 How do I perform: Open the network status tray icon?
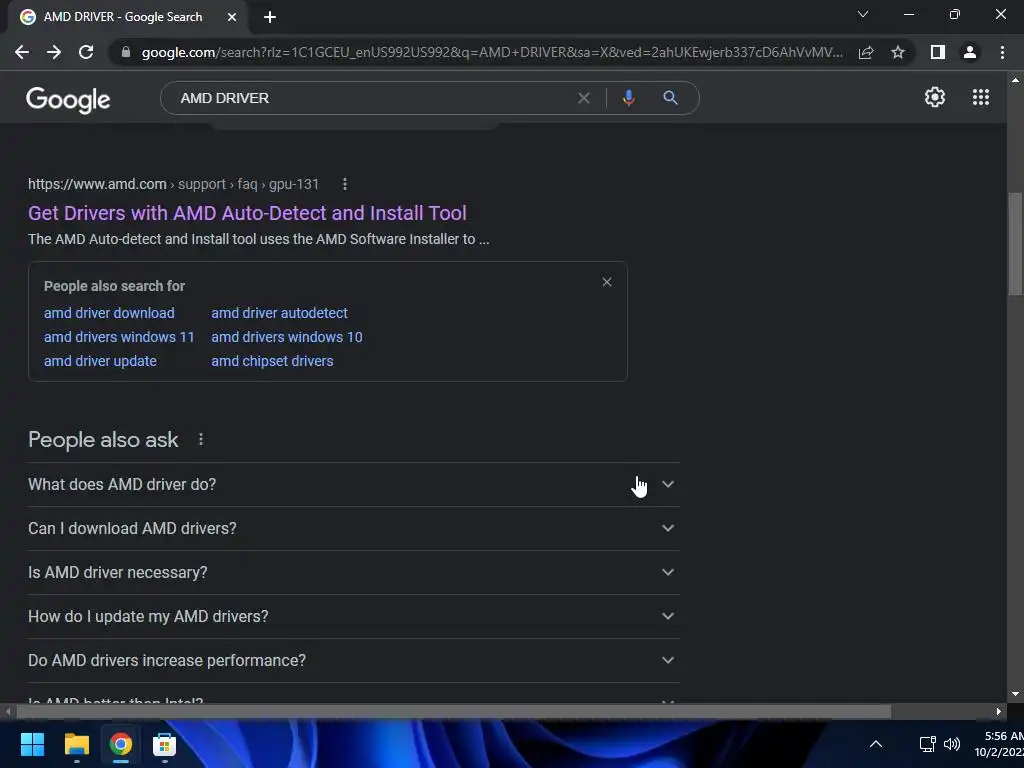point(927,744)
